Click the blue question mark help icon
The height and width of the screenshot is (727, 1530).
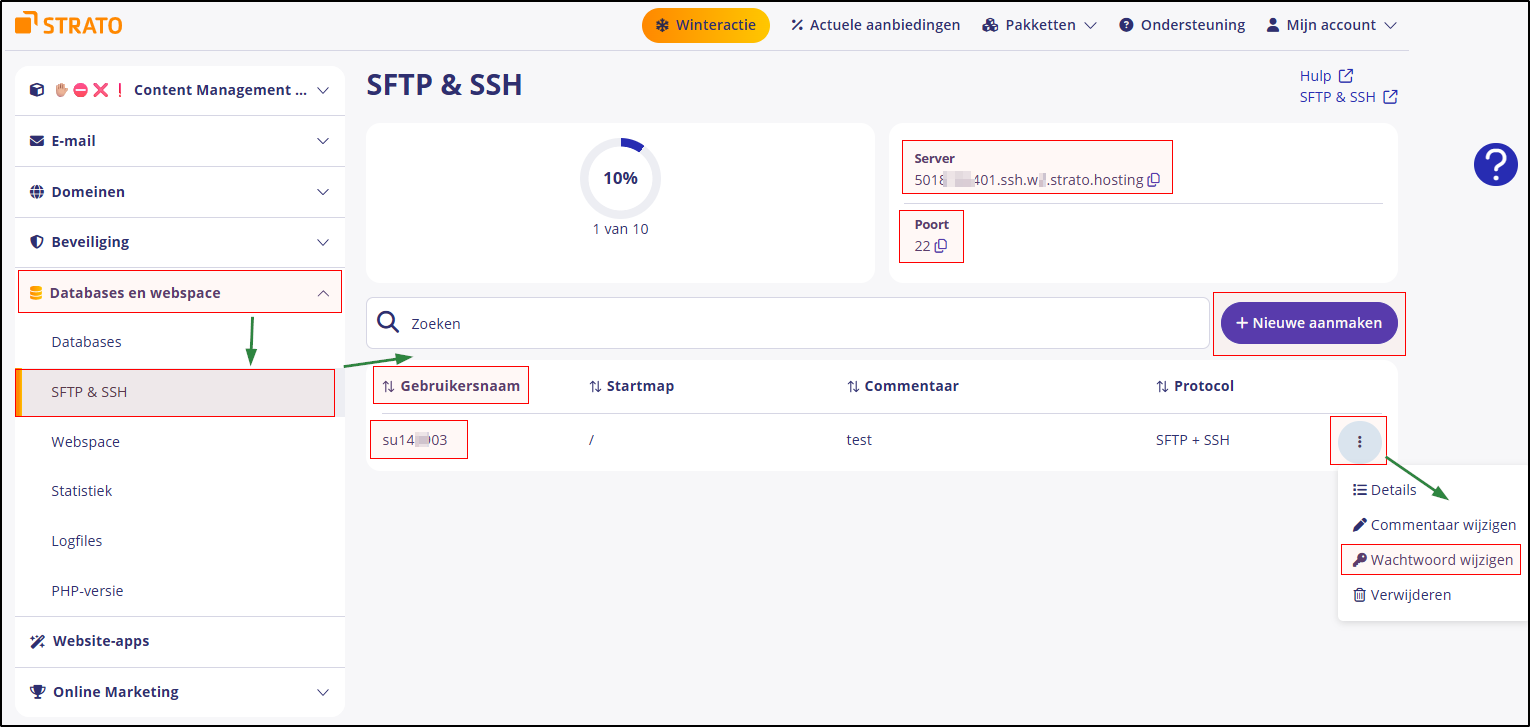[x=1495, y=164]
